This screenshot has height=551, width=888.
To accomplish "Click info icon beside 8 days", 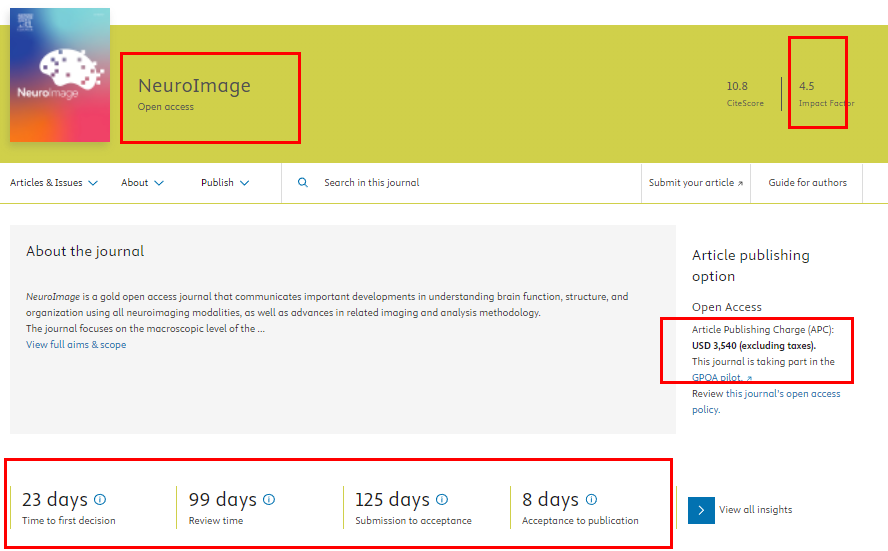I will pyautogui.click(x=591, y=499).
